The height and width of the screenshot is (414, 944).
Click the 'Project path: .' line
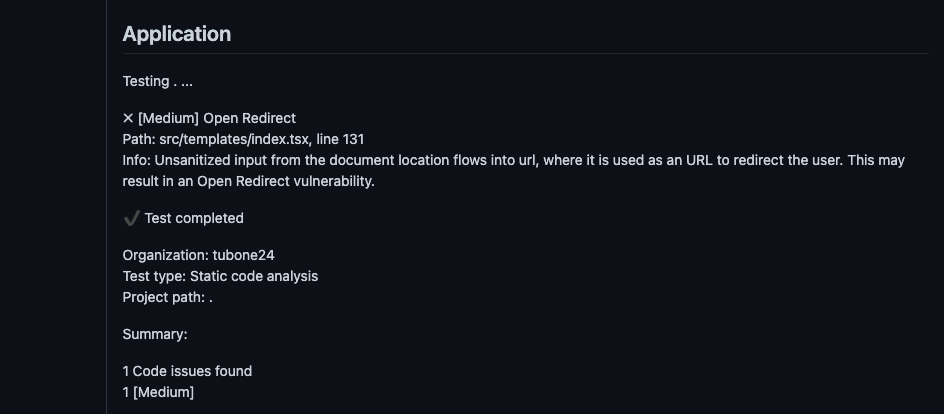[167, 297]
